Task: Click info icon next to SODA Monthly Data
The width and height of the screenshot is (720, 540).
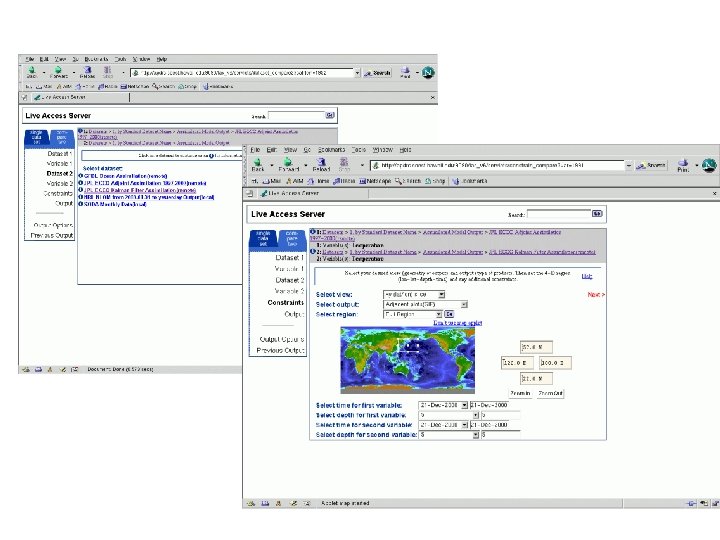Action: tap(81, 204)
